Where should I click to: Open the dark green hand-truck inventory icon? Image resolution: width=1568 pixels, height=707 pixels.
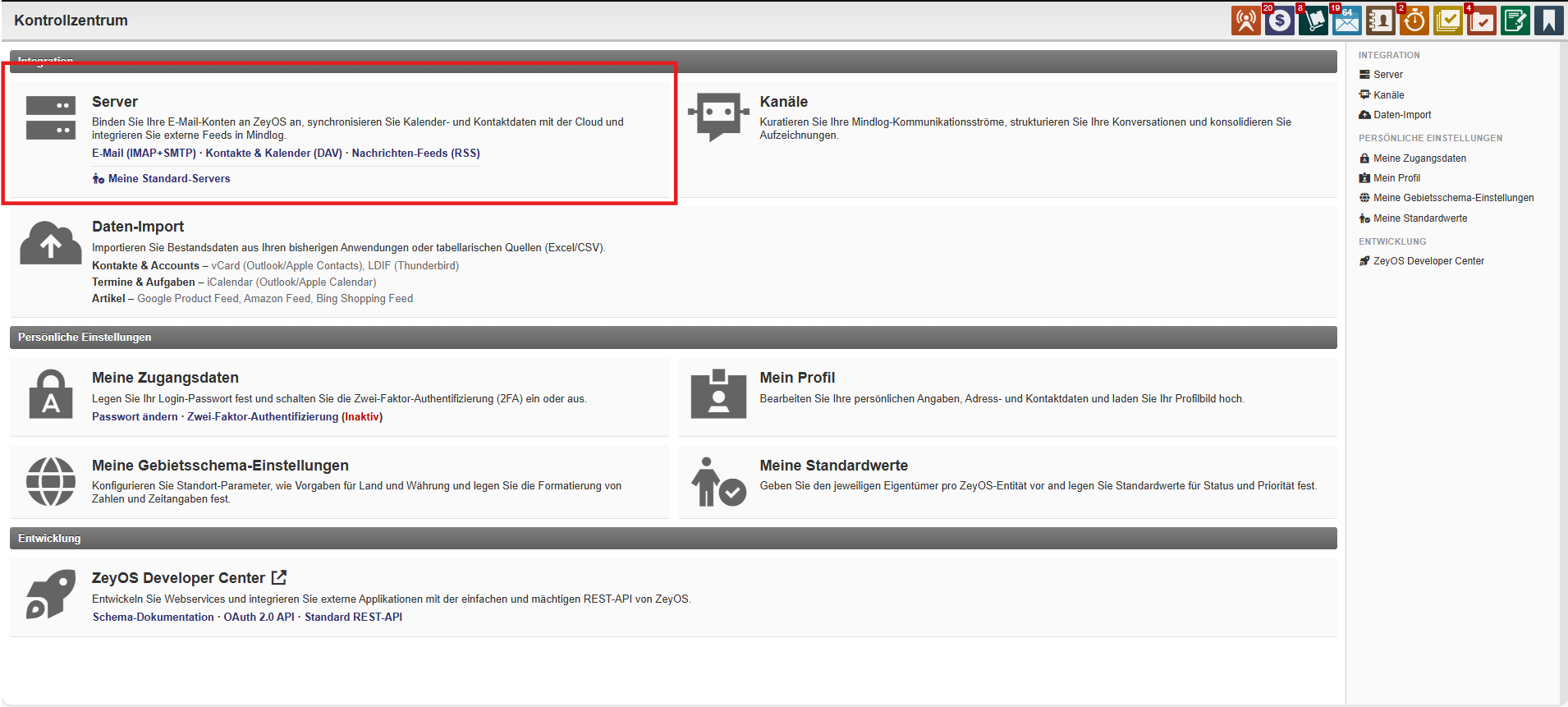pyautogui.click(x=1313, y=21)
